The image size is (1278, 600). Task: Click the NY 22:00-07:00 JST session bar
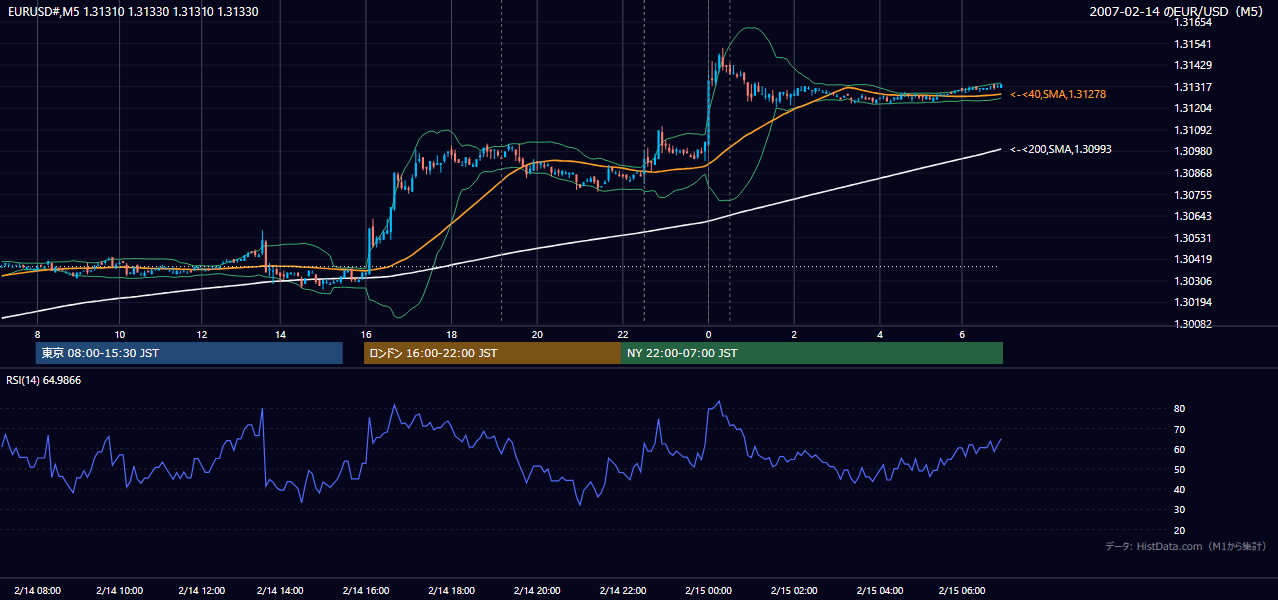tap(812, 353)
